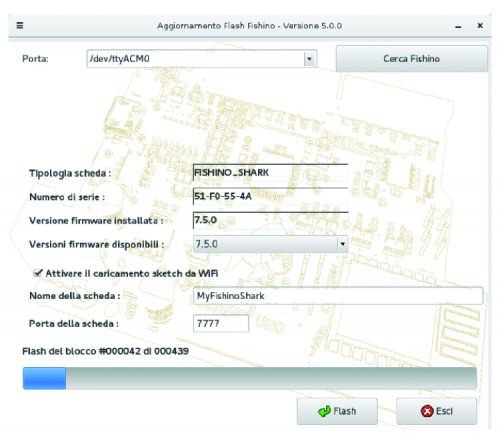The width and height of the screenshot is (500, 443).
Task: Minimize the Aggiornamento Flash Fishino window
Action: [458, 27]
